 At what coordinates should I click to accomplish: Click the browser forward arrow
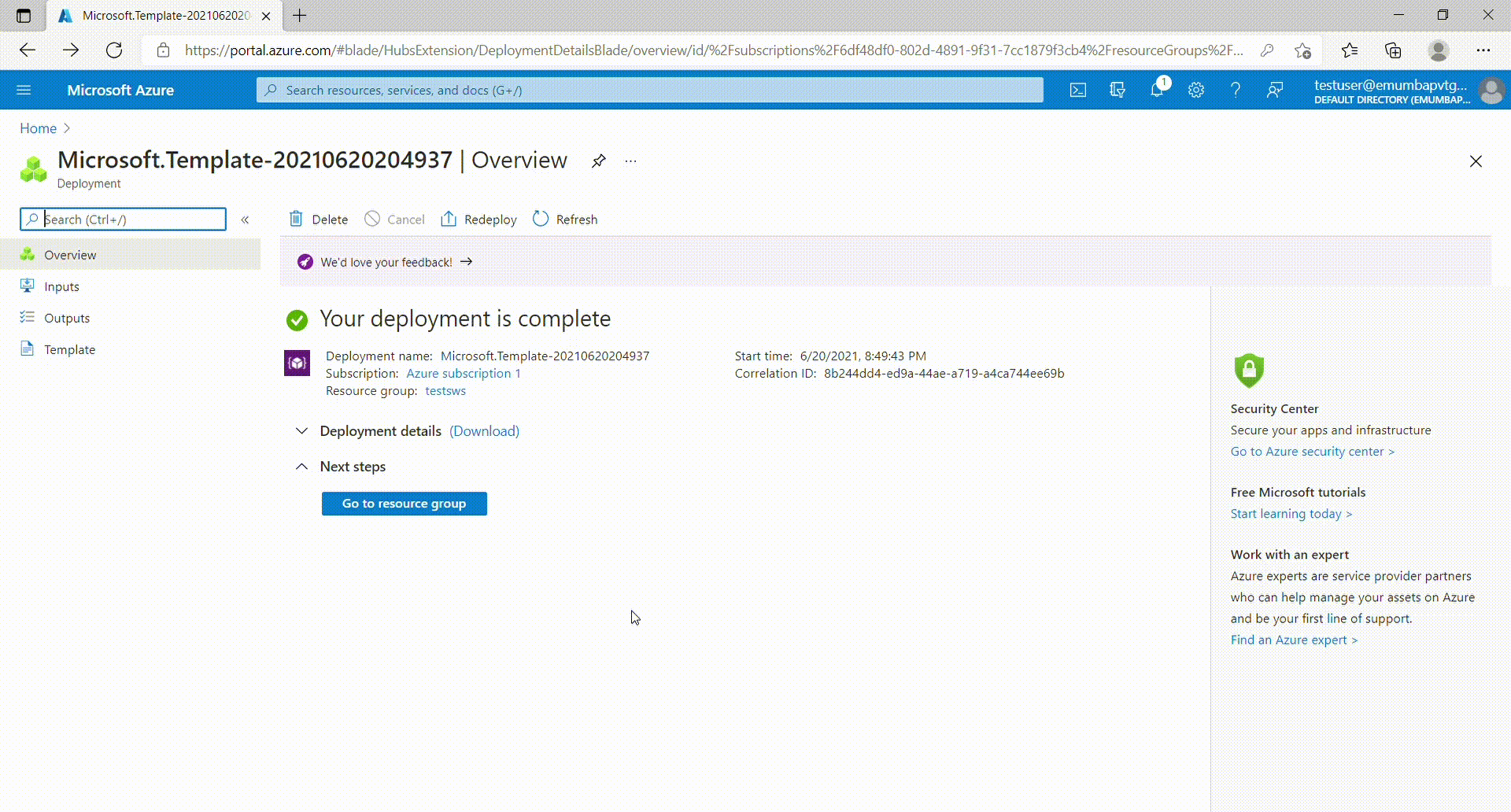(71, 50)
